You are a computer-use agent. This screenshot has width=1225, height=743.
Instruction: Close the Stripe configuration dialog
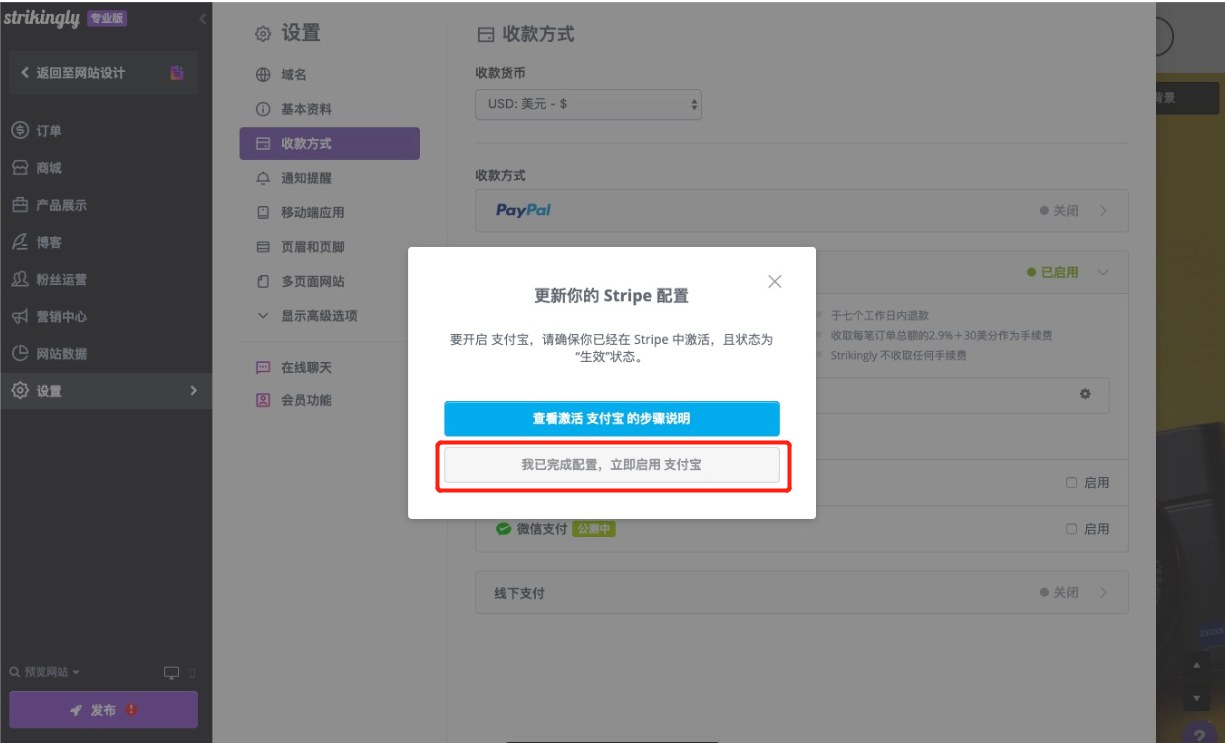(774, 281)
